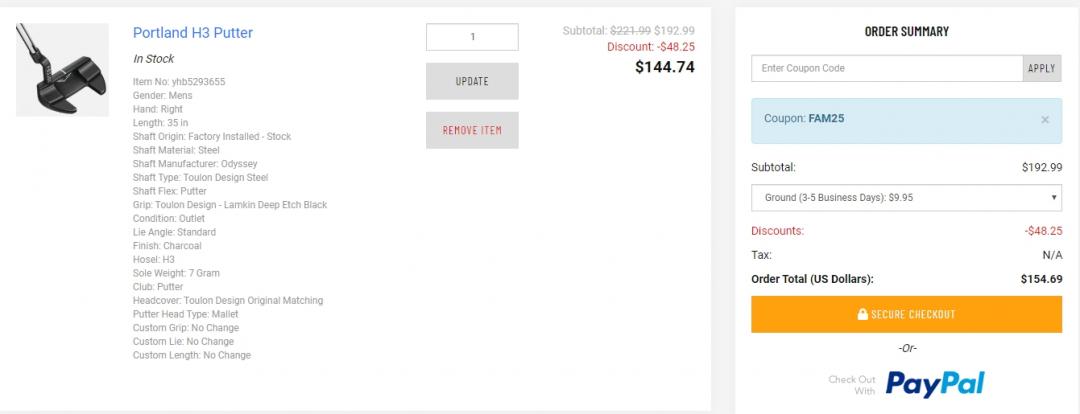Click the quantity input field
The height and width of the screenshot is (414, 1080).
(472, 37)
